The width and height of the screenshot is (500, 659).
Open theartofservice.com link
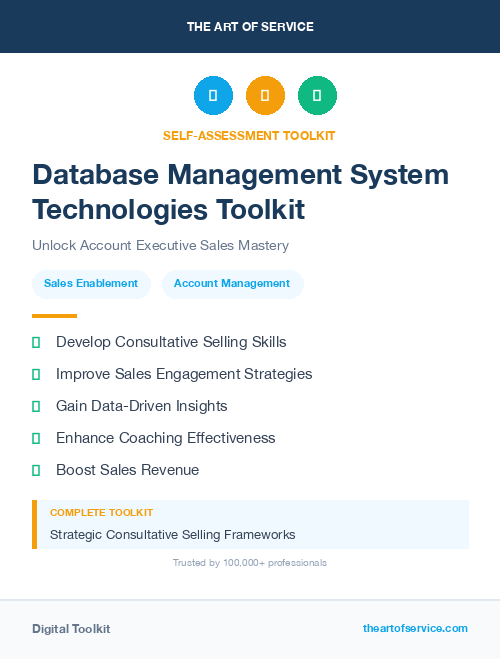click(x=415, y=628)
